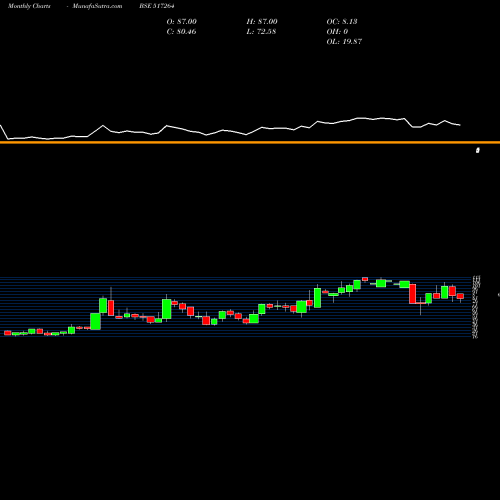
Task: Click the high value 'H: 87.00'
Action: 262,22
